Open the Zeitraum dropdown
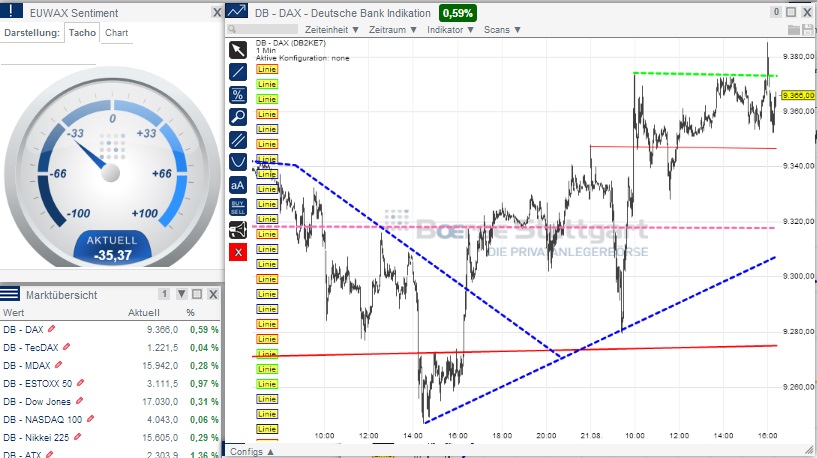This screenshot has height=458, width=817. 393,30
